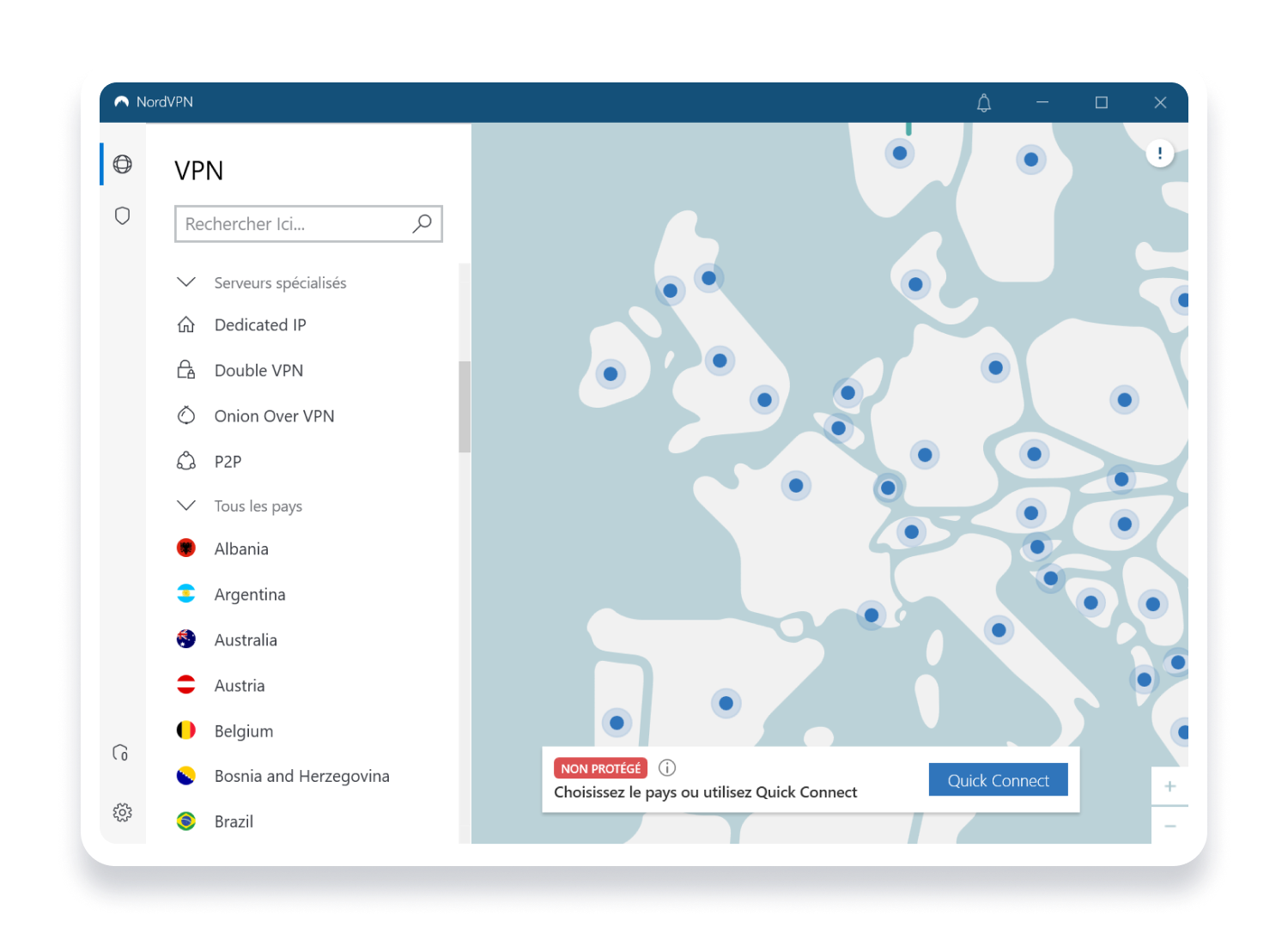The width and height of the screenshot is (1288, 927).
Task: Zoom in on the map with plus control
Action: coord(1169,785)
